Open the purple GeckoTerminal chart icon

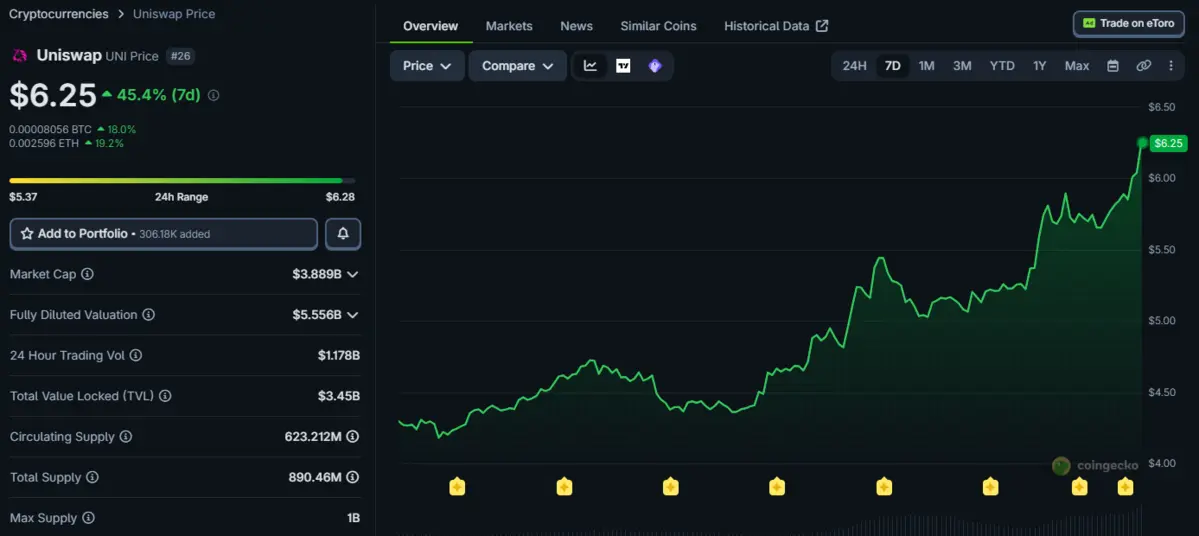[x=655, y=66]
